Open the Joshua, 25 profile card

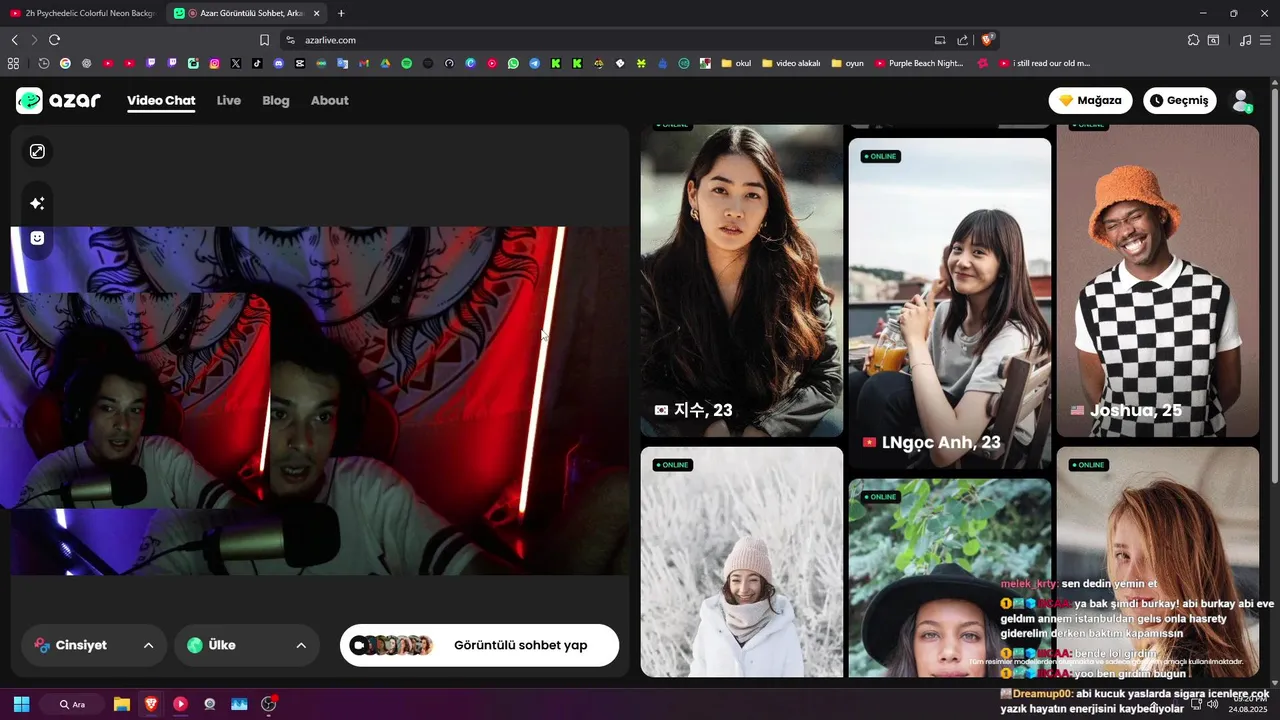point(1158,280)
